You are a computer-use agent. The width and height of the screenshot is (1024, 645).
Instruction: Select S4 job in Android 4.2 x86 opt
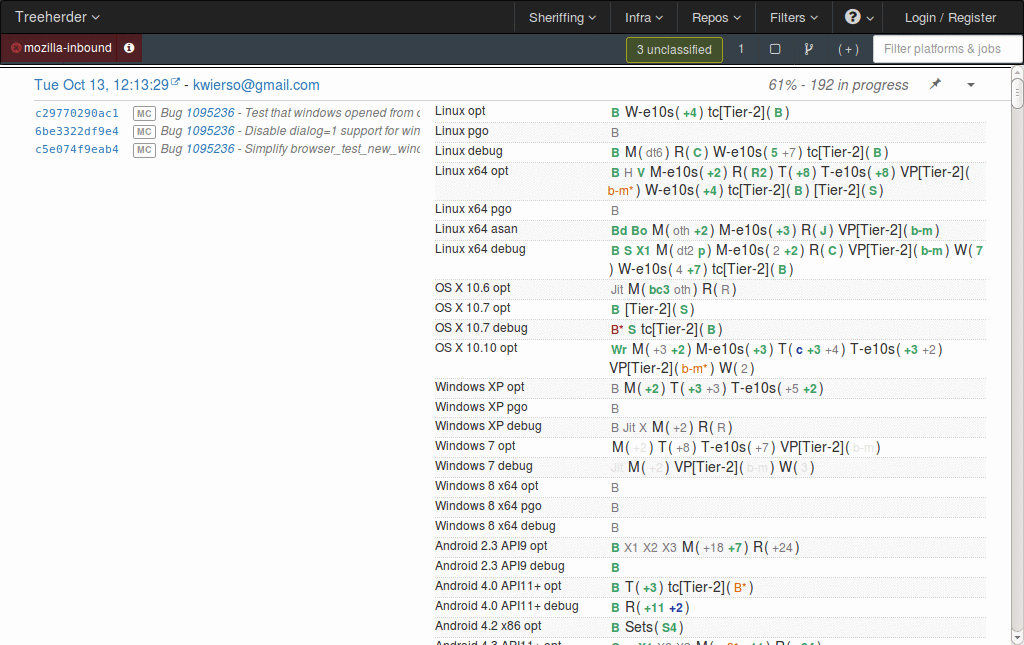[x=669, y=628]
